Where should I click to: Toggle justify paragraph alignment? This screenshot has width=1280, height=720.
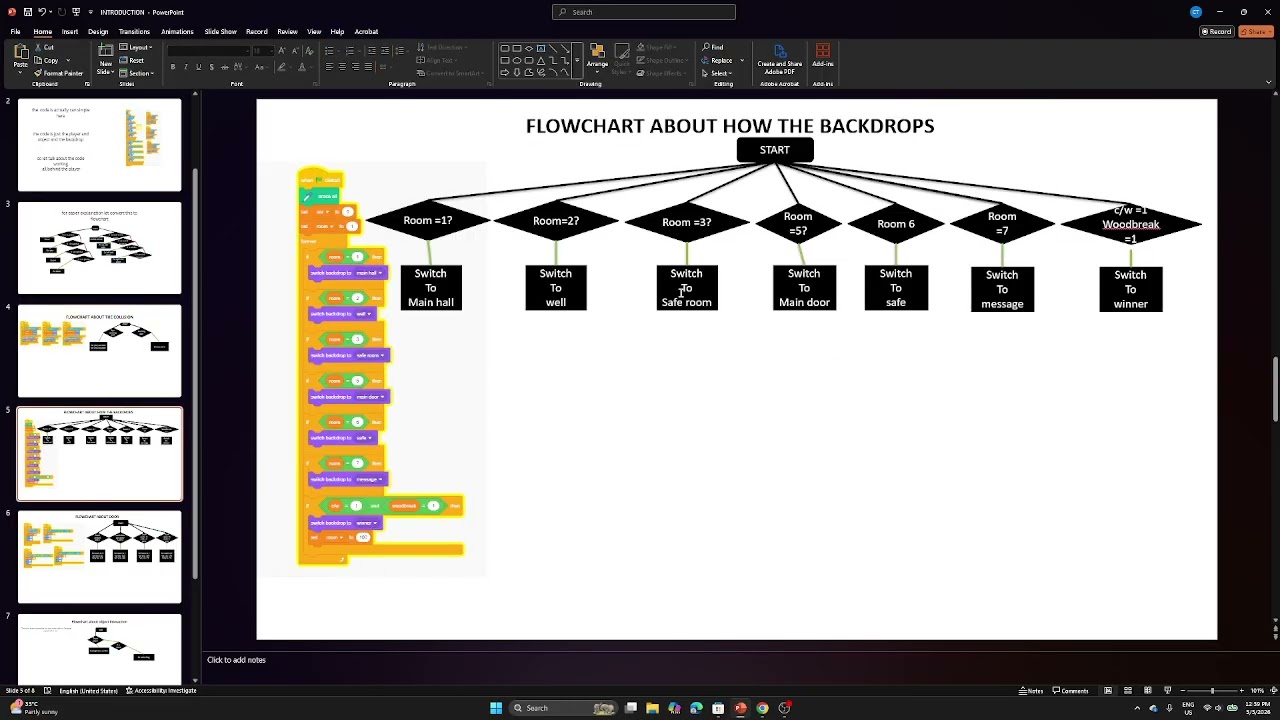point(368,67)
